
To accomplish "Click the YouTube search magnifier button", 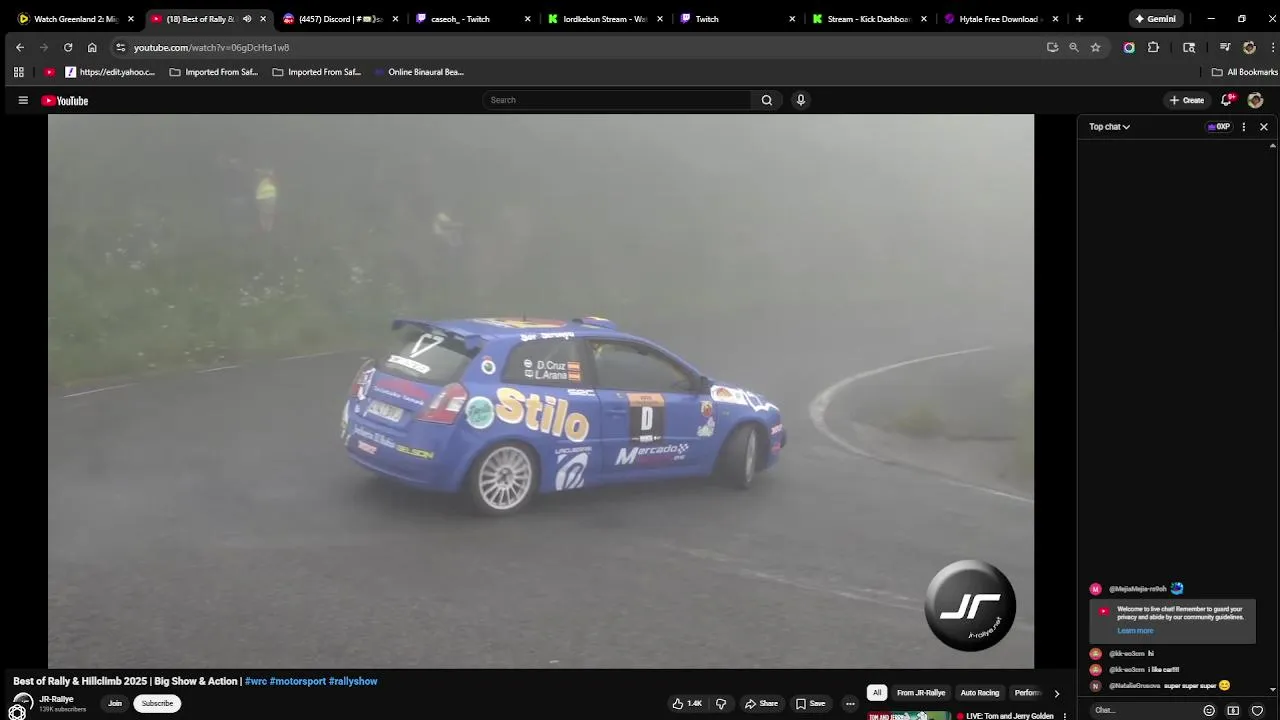I will click(x=767, y=100).
